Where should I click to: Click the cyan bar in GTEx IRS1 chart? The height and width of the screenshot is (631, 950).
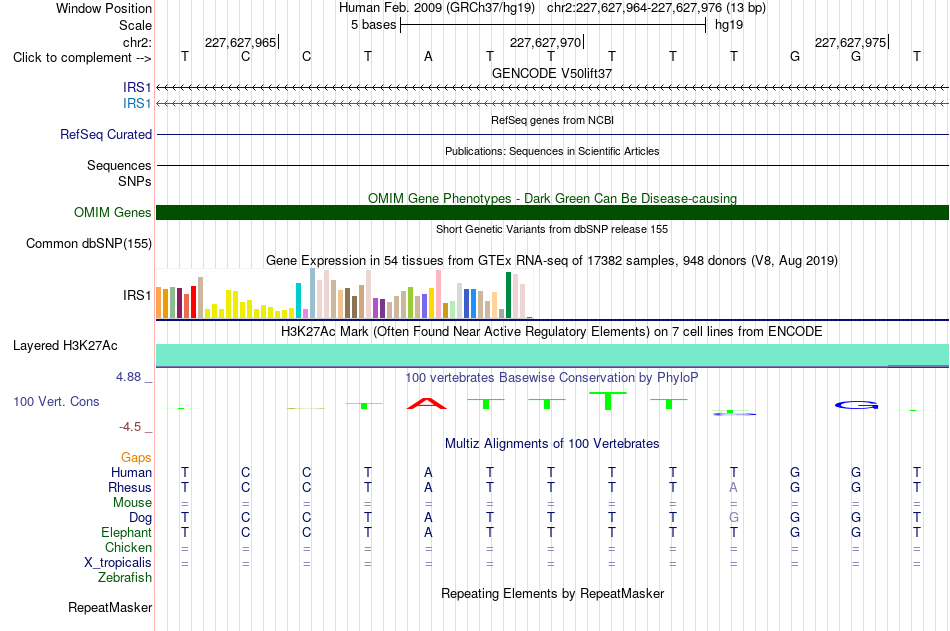click(298, 301)
